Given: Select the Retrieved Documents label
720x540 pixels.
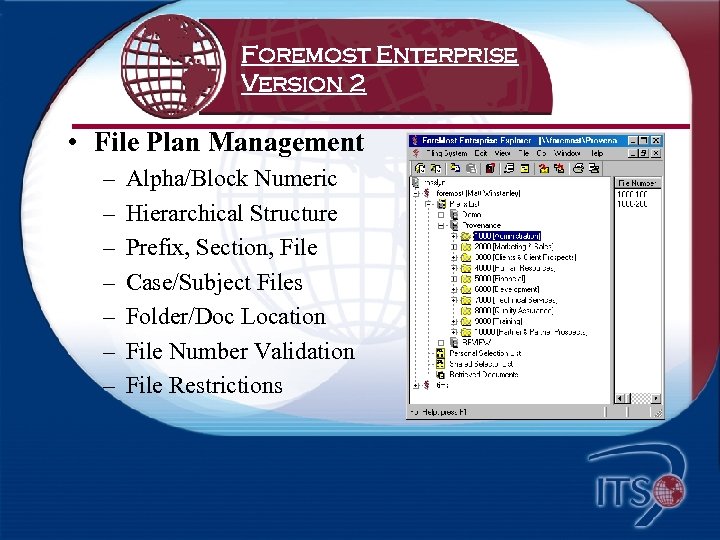Looking at the screenshot, I should click(x=484, y=375).
